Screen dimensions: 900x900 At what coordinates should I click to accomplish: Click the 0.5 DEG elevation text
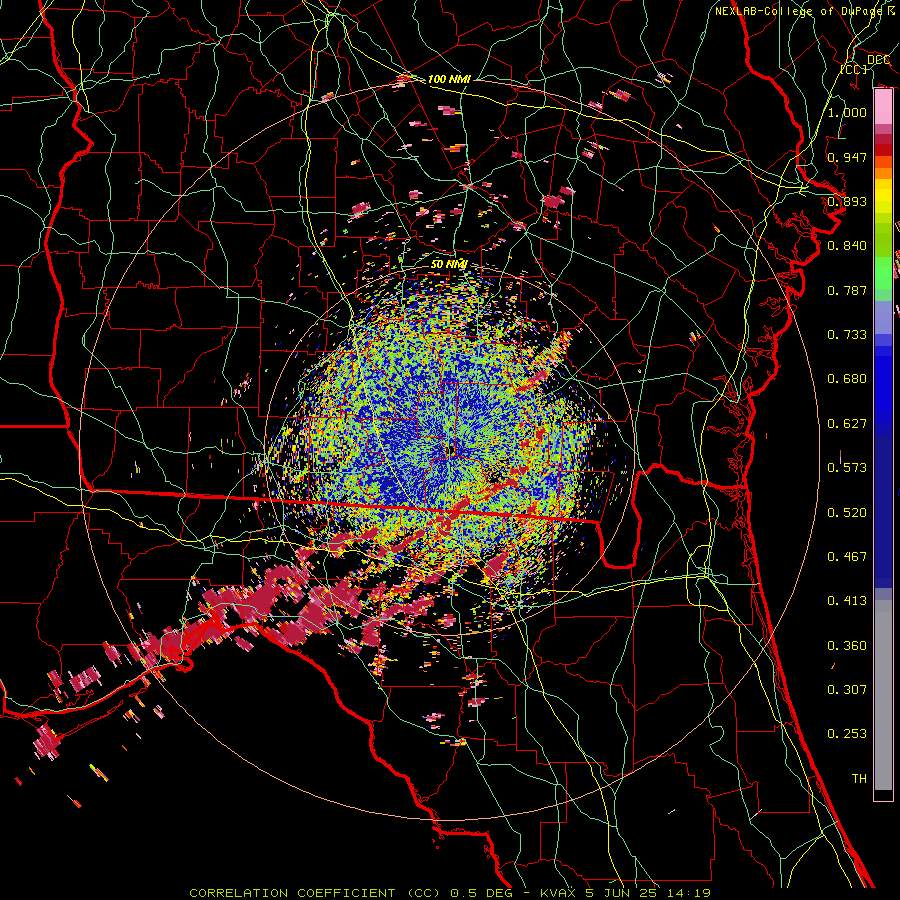[x=481, y=893]
